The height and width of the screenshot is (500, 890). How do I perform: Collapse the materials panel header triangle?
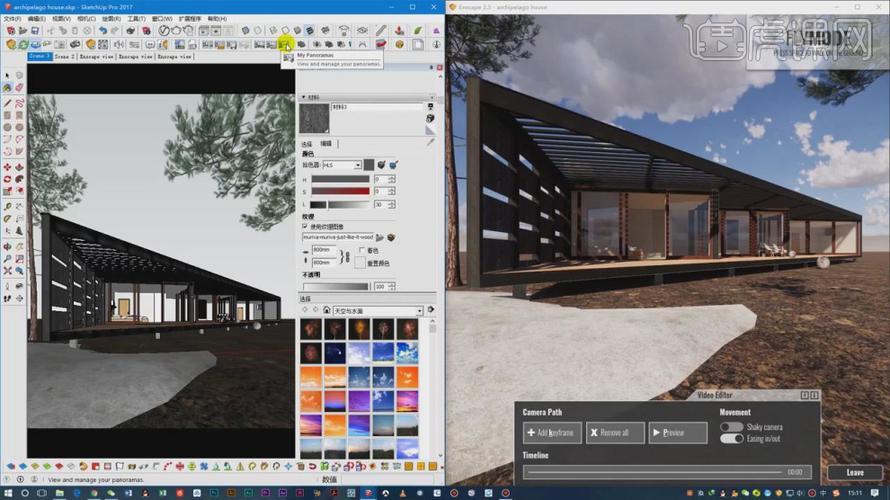click(x=304, y=98)
